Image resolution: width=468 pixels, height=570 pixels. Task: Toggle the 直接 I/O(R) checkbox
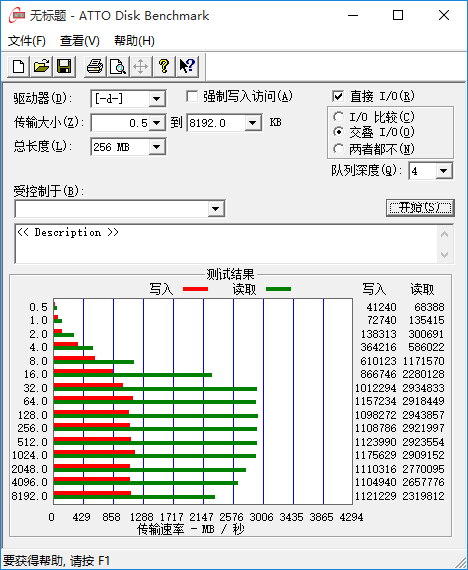338,97
